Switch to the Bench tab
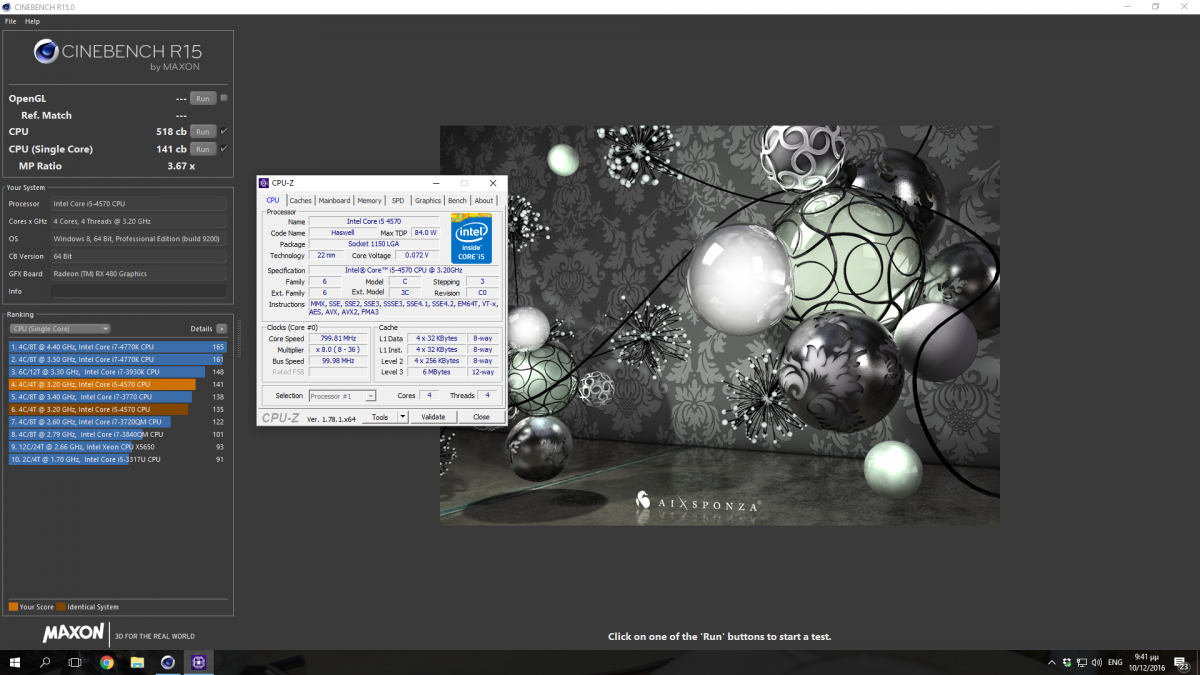1200x675 pixels. pyautogui.click(x=457, y=200)
